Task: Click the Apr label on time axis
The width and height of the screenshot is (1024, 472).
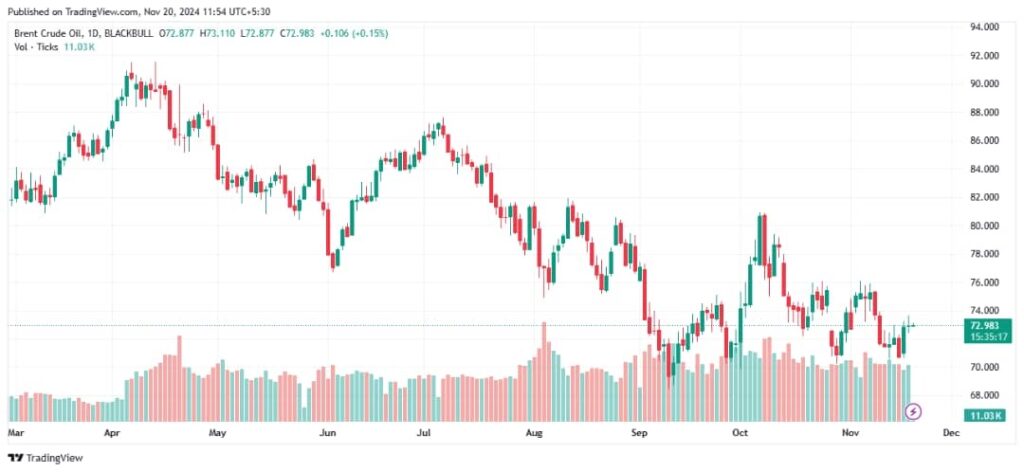Action: (x=113, y=434)
